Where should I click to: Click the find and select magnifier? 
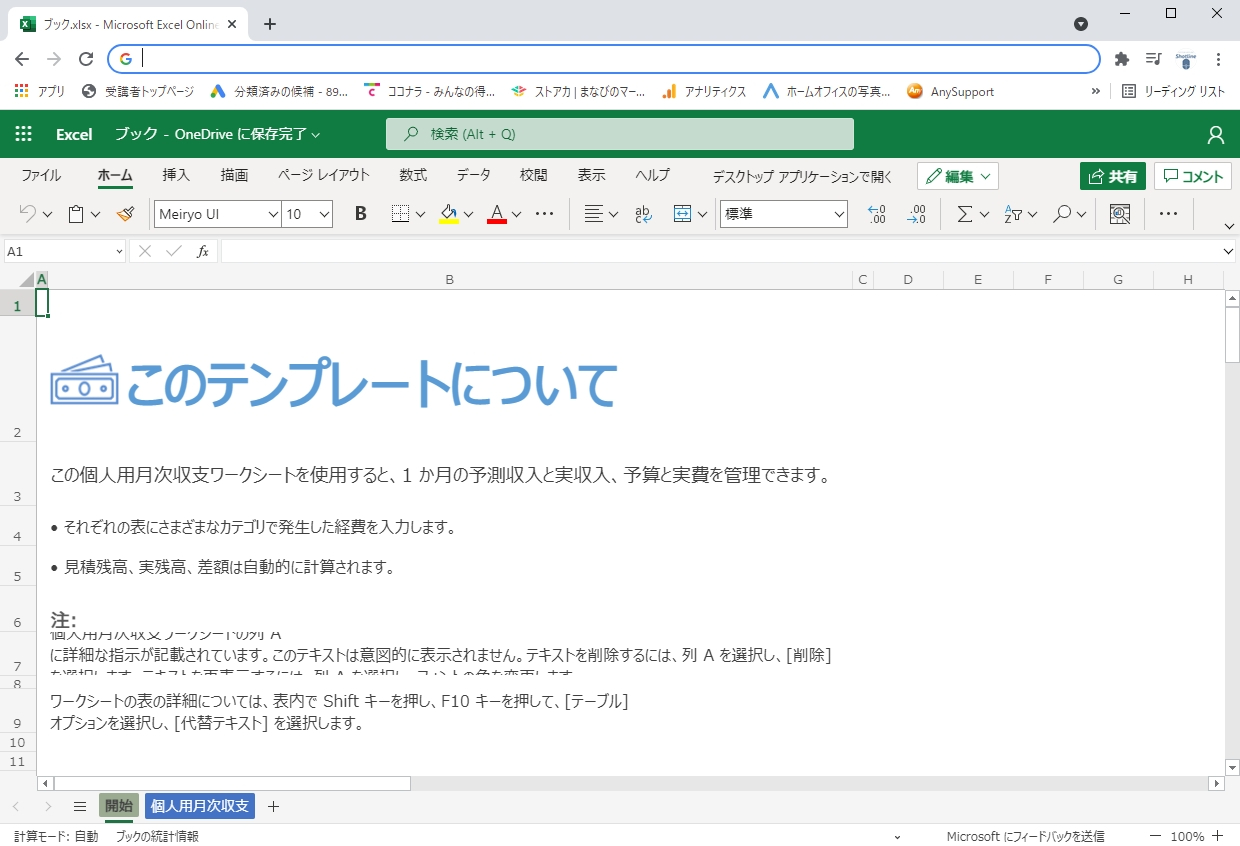(x=1062, y=213)
